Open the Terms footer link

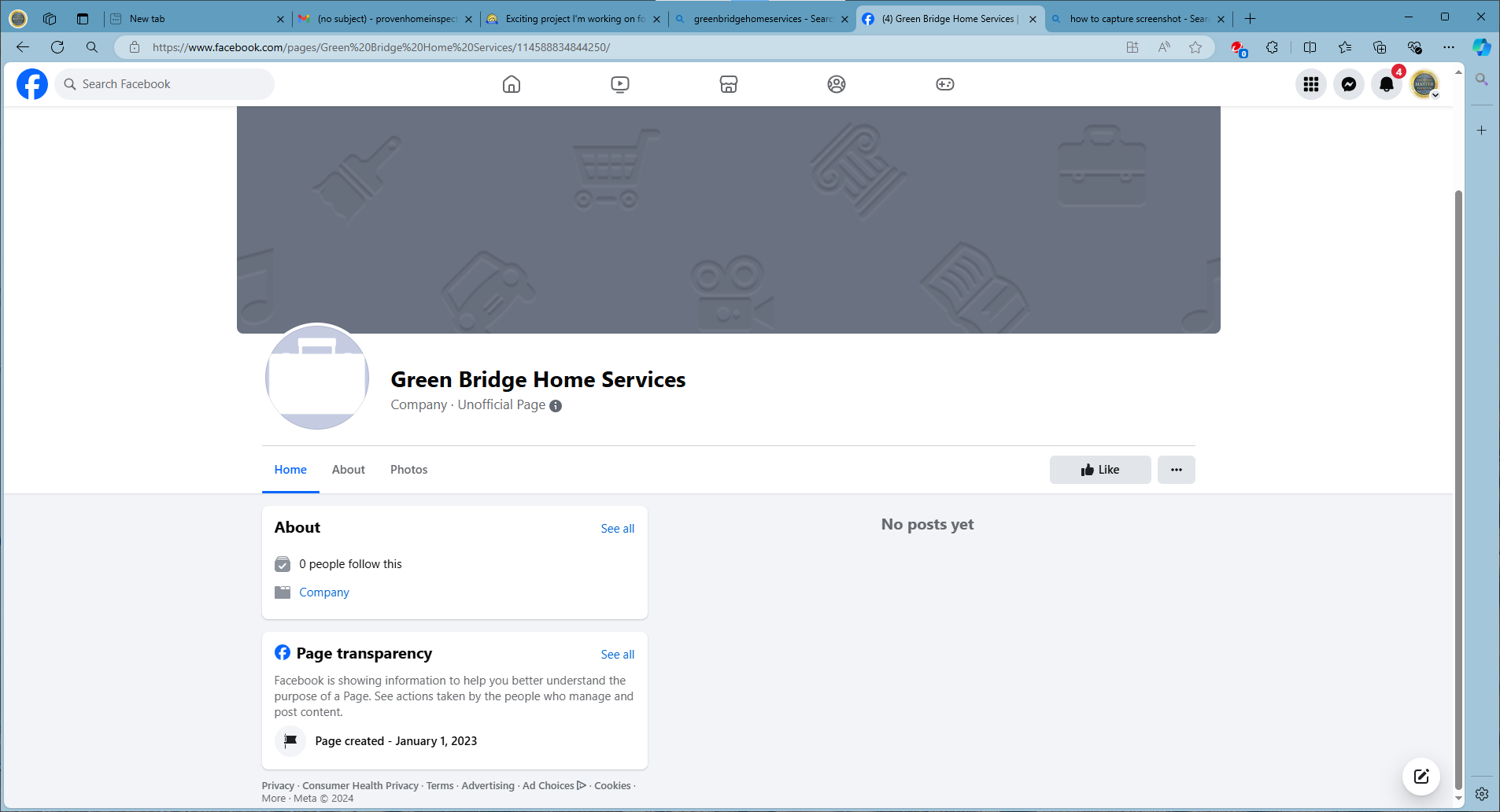[440, 785]
